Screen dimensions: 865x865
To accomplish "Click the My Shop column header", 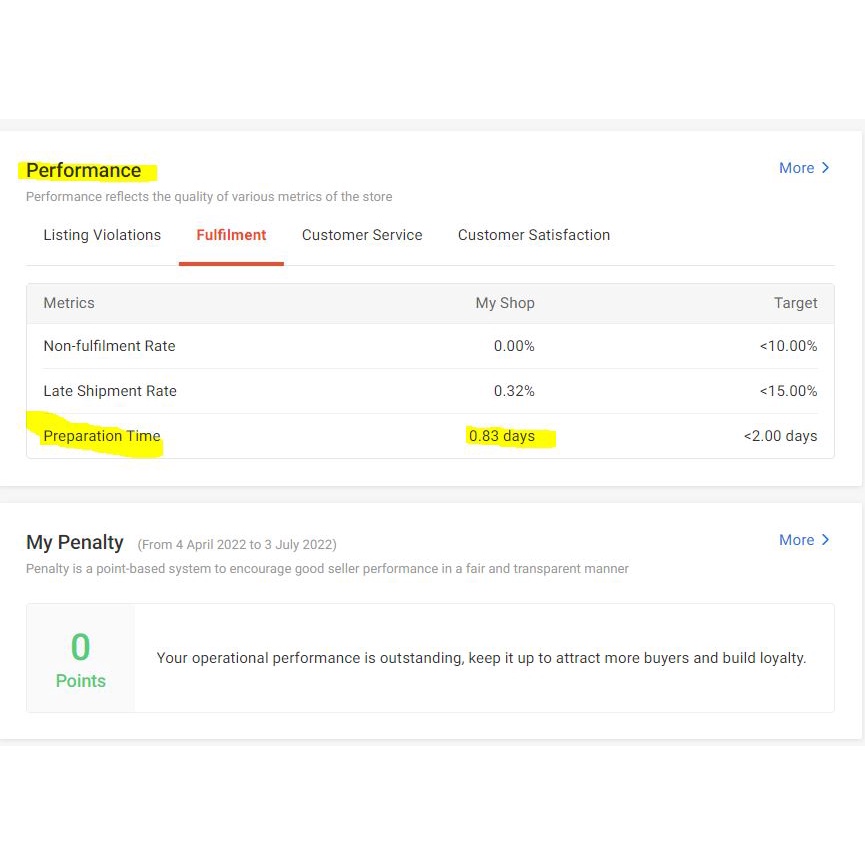I will click(505, 303).
